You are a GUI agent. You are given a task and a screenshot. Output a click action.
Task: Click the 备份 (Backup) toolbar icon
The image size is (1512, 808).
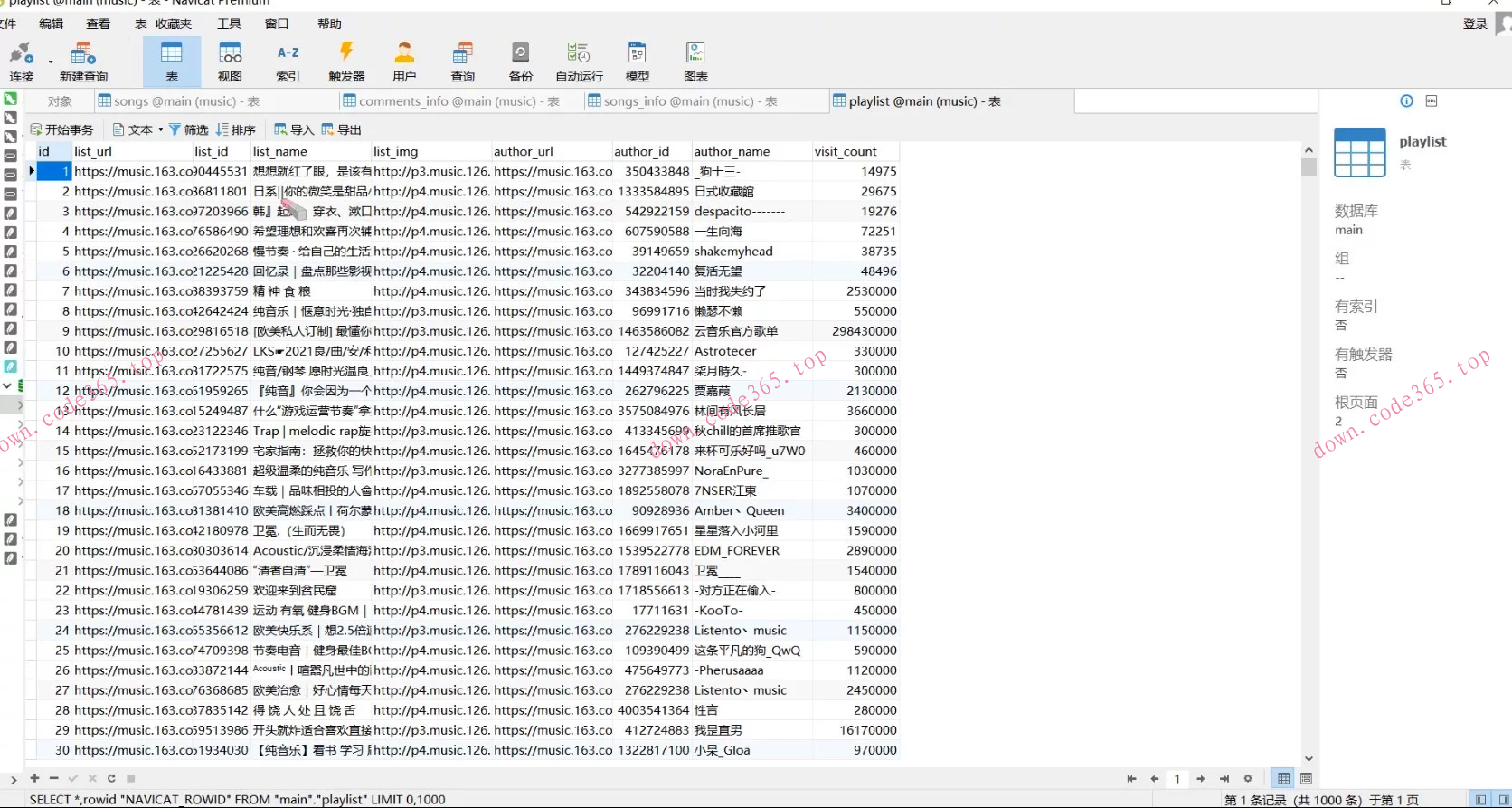tap(520, 62)
